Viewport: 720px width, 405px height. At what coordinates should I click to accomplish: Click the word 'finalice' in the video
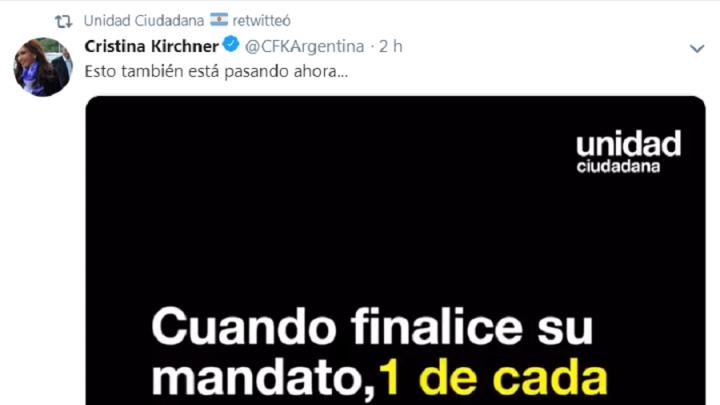pyautogui.click(x=437, y=326)
